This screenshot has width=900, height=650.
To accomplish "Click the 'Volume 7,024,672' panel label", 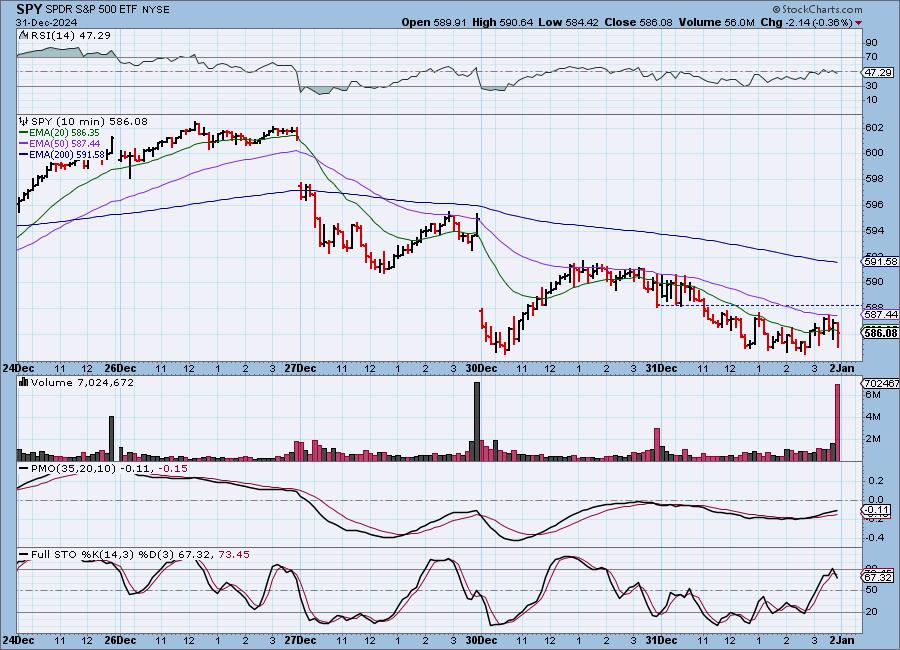I will 82,382.
